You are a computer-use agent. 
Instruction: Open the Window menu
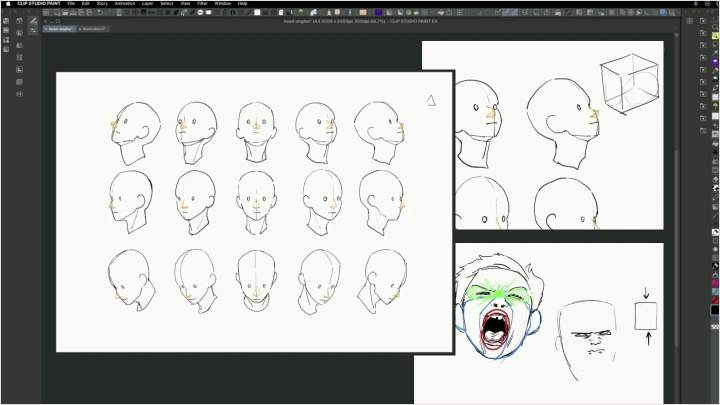pyautogui.click(x=223, y=3)
